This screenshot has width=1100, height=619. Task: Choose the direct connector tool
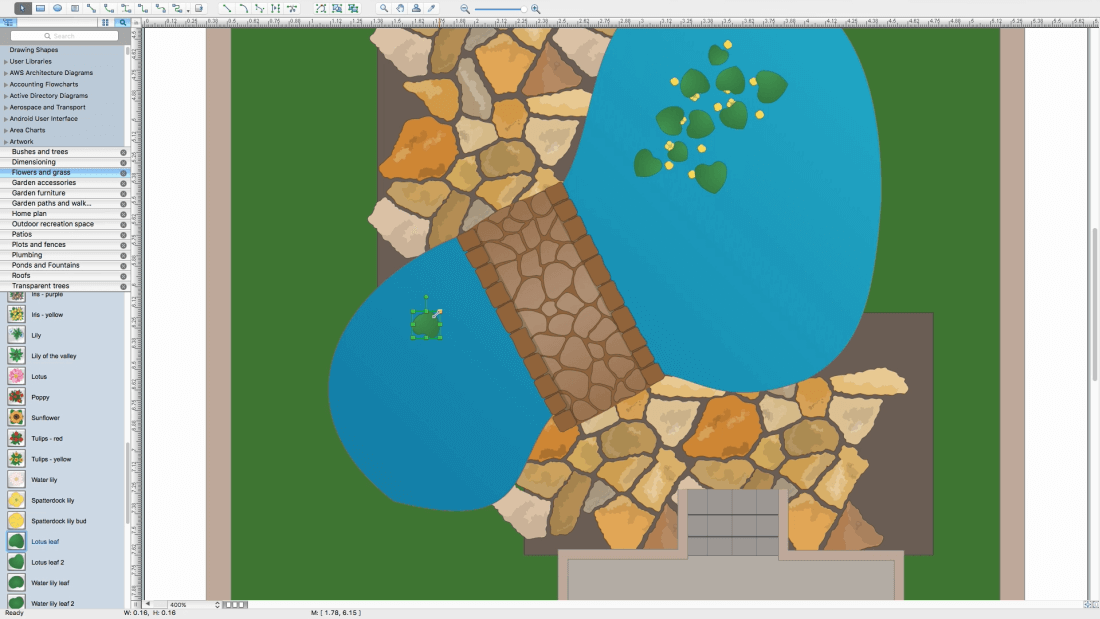point(91,8)
